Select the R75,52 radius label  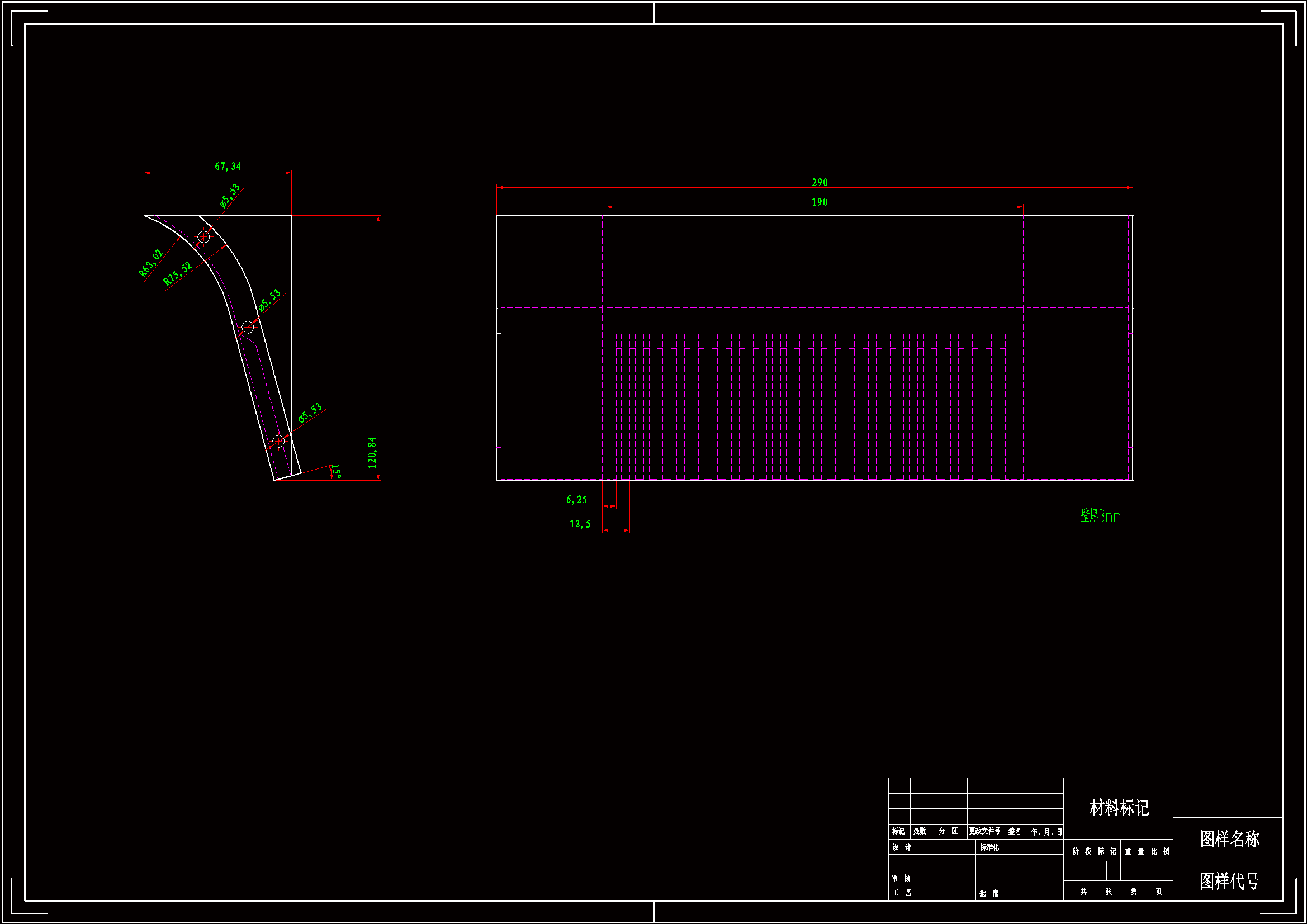[x=178, y=273]
